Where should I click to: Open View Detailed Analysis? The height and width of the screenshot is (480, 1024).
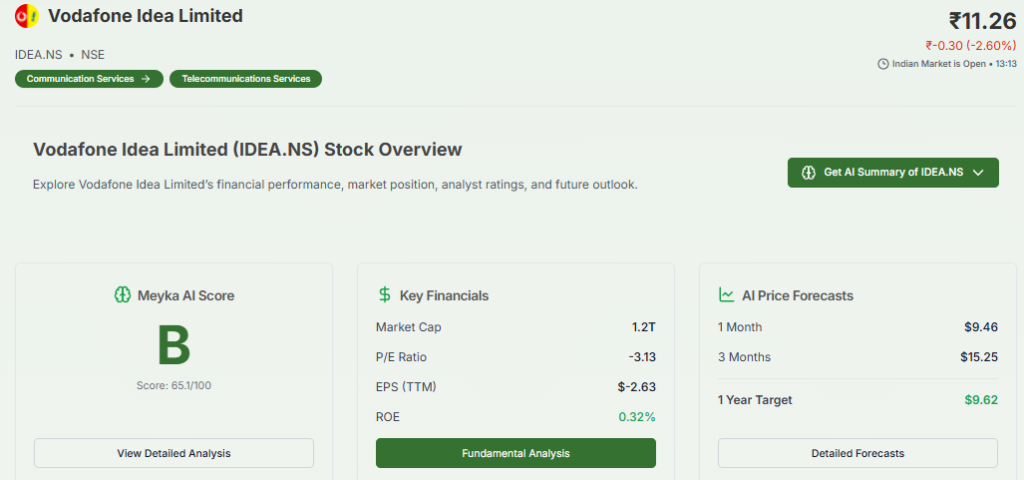click(x=174, y=453)
